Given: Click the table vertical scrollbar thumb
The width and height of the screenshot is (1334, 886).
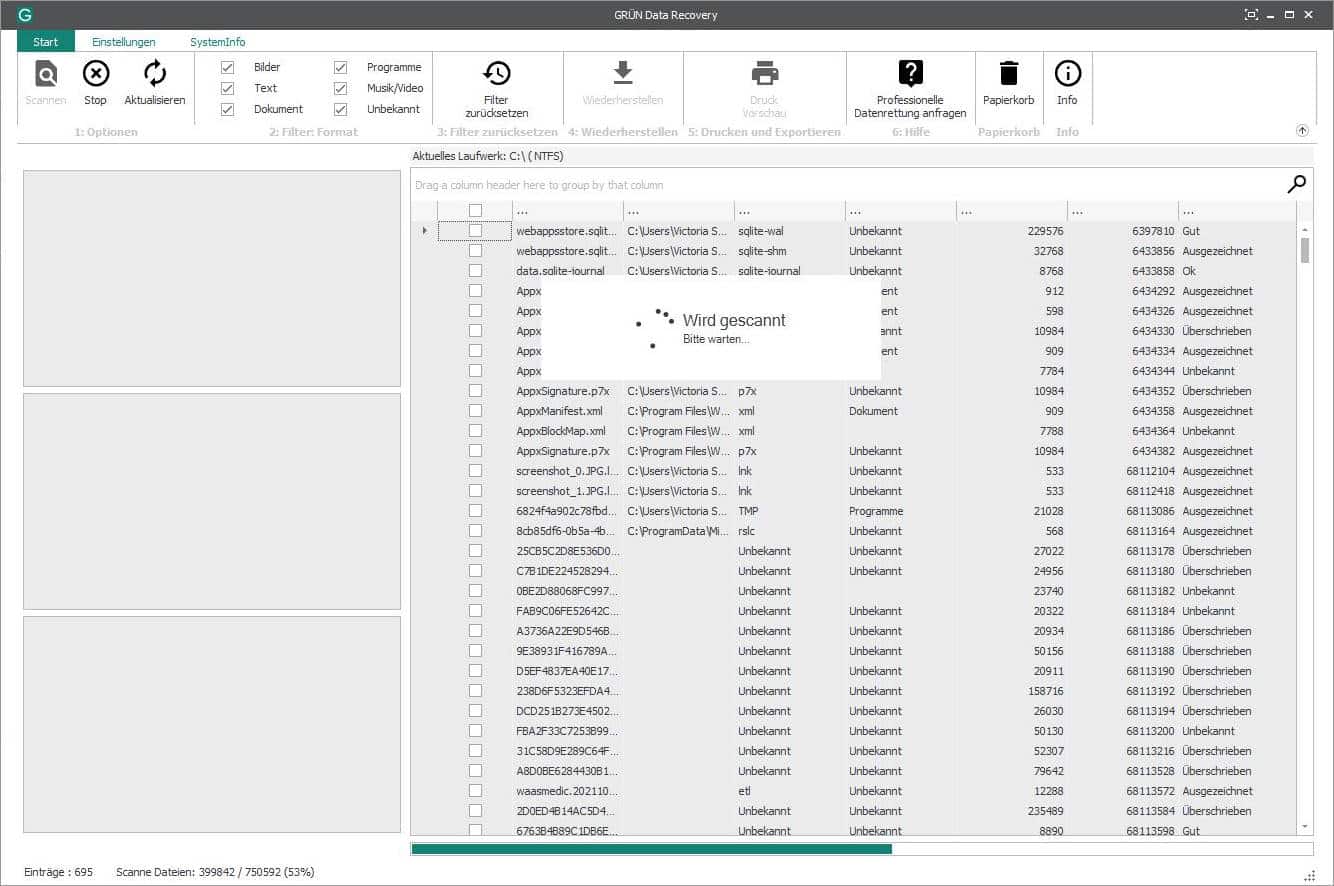Looking at the screenshot, I should pyautogui.click(x=1304, y=250).
